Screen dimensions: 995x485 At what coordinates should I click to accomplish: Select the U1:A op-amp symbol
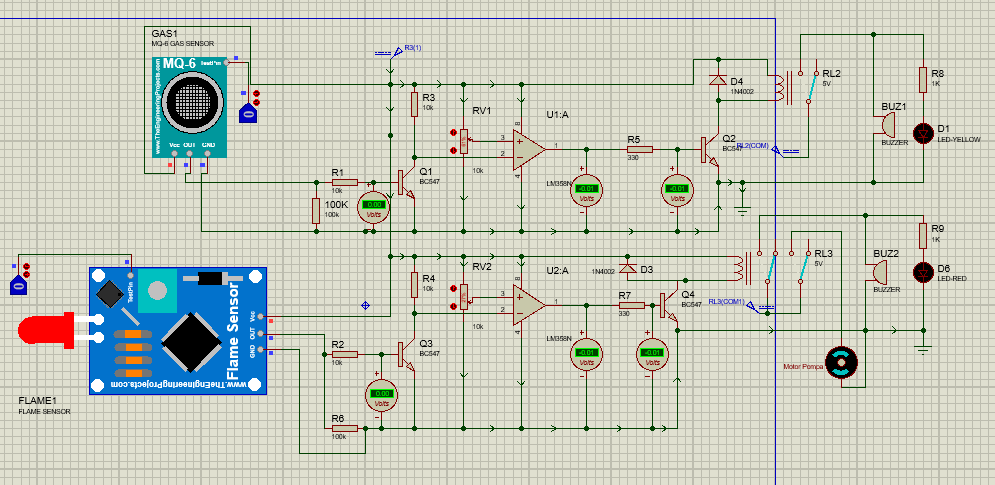[x=529, y=150]
